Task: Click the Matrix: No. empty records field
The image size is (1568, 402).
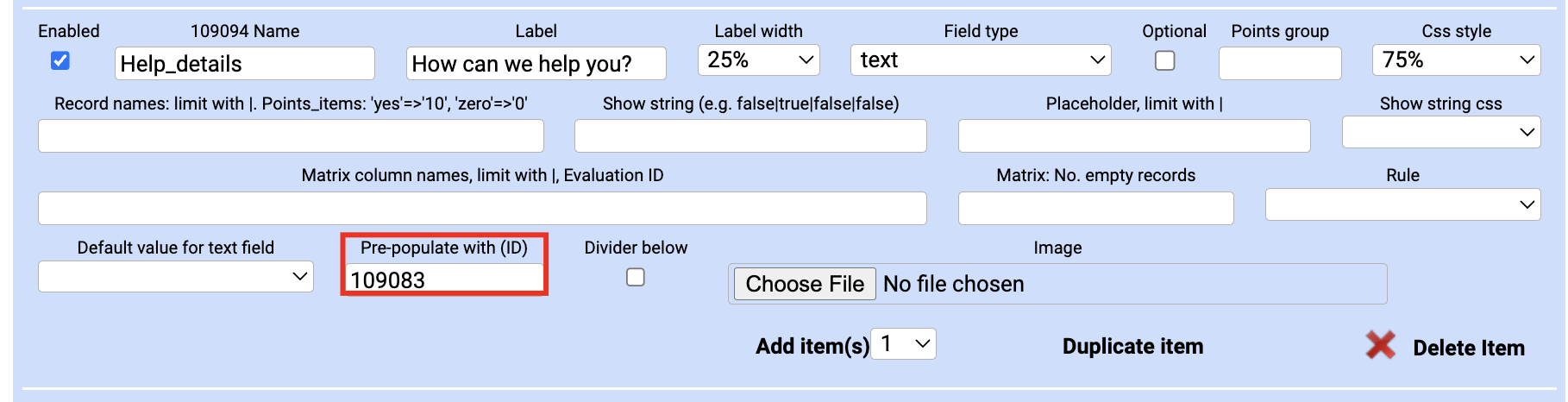Action: pyautogui.click(x=1095, y=209)
